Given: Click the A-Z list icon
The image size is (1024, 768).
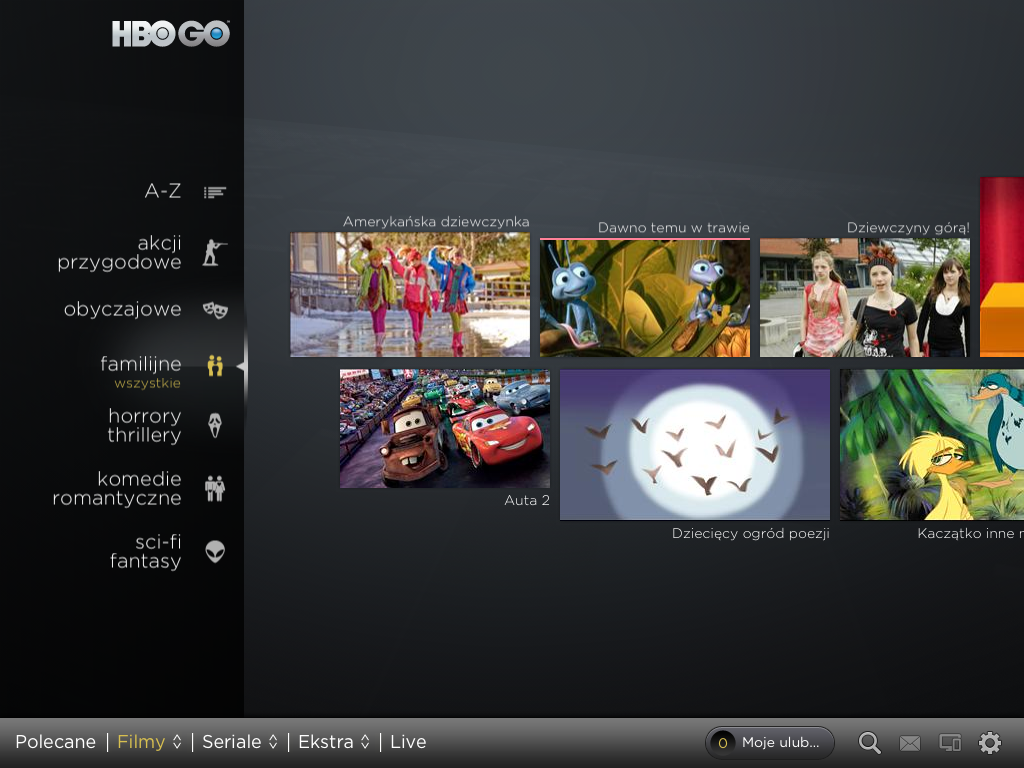Looking at the screenshot, I should (214, 192).
